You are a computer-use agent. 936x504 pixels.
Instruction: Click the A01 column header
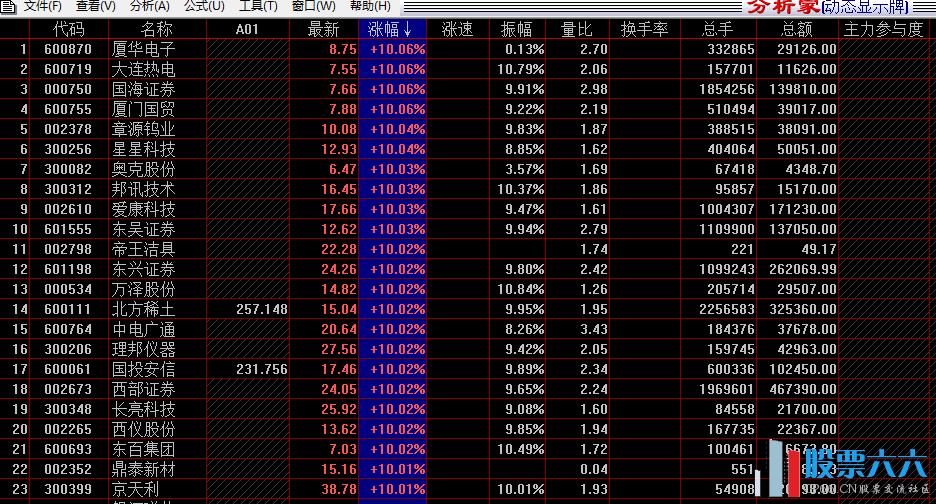click(x=247, y=29)
